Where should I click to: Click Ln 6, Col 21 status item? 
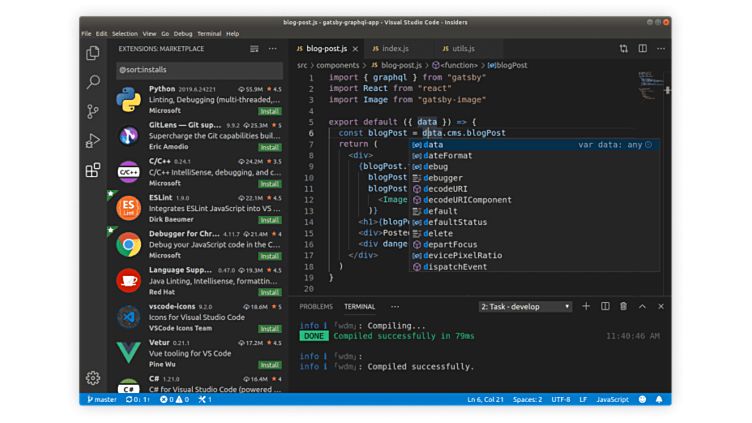pos(485,399)
